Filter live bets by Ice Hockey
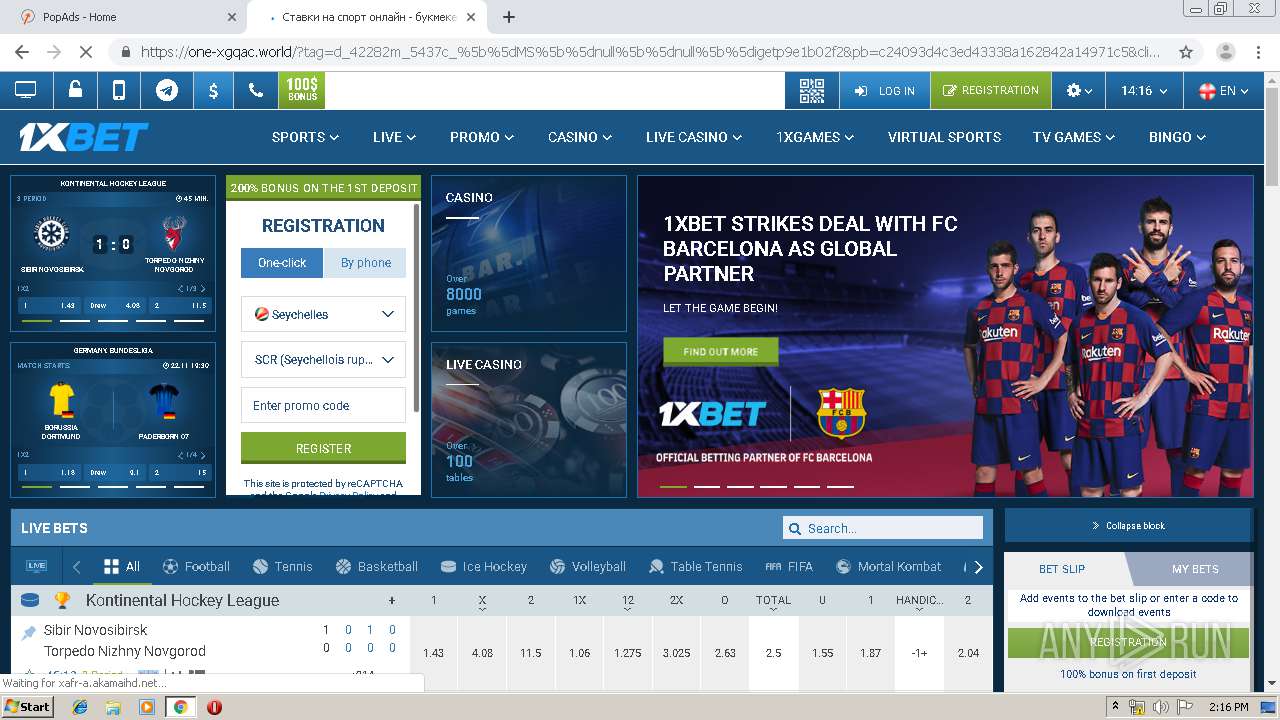Screen dimensions: 1280x720 coord(483,566)
